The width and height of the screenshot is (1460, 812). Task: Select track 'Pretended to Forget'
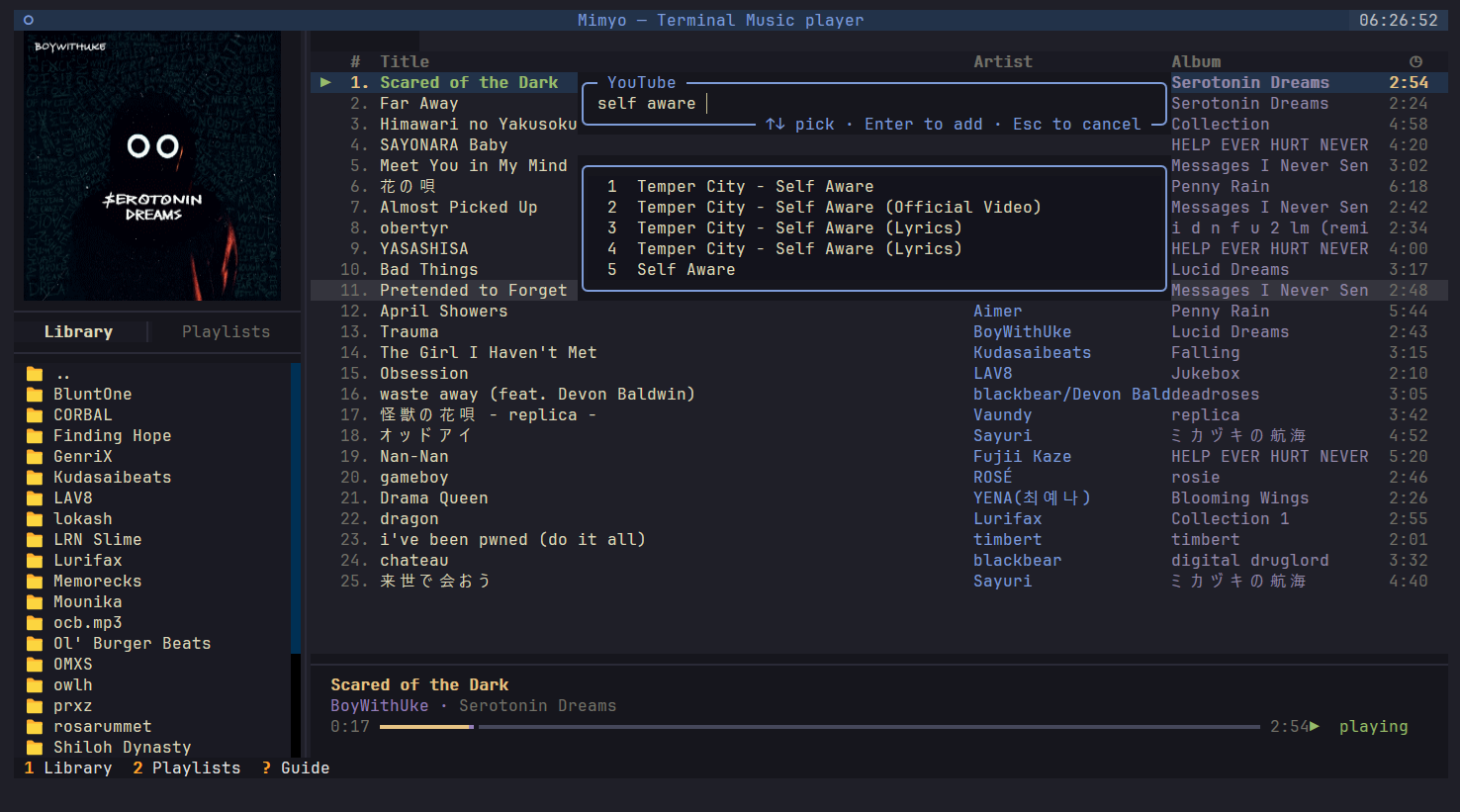474,291
